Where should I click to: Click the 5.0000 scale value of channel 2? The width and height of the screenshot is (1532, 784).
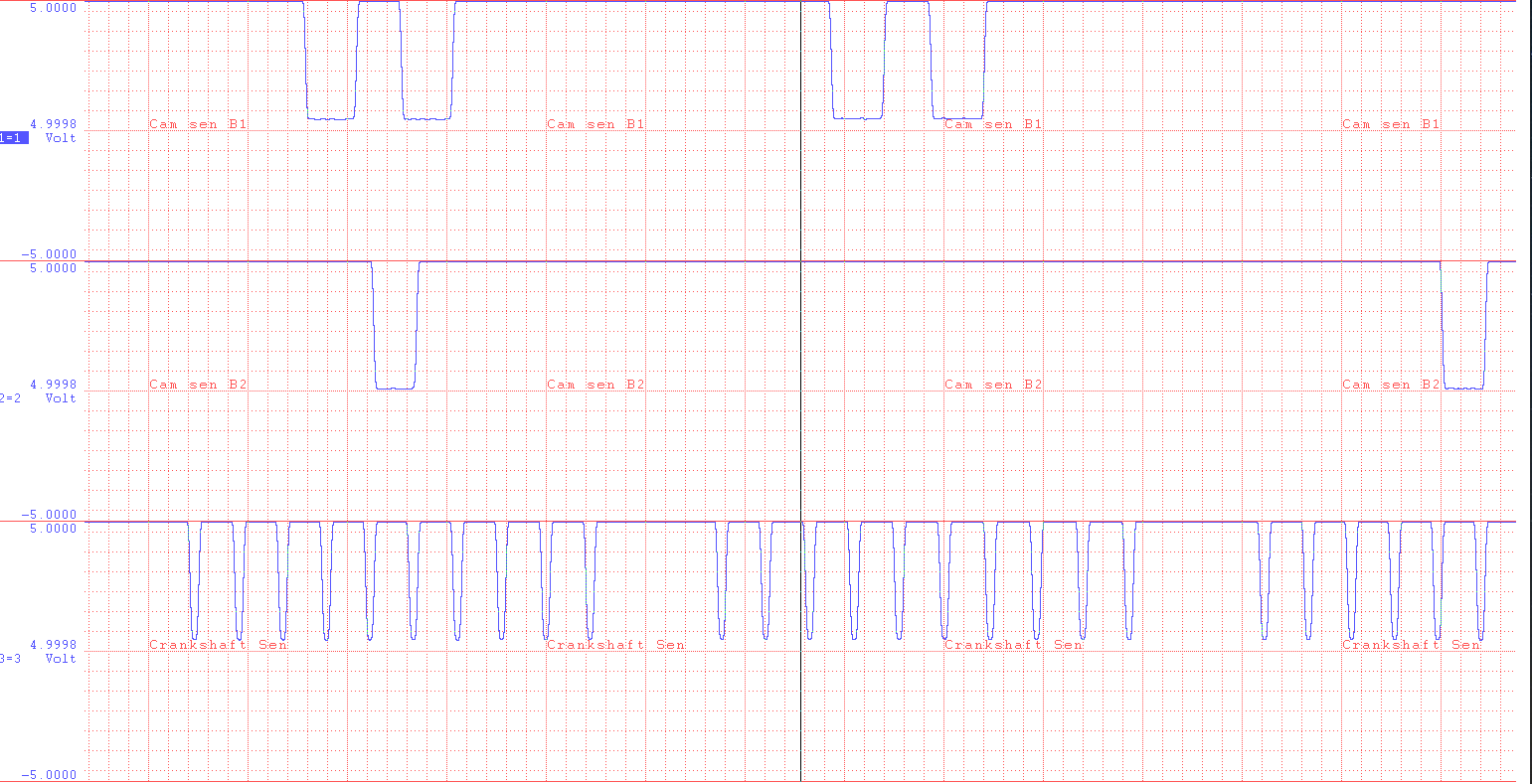click(x=52, y=268)
